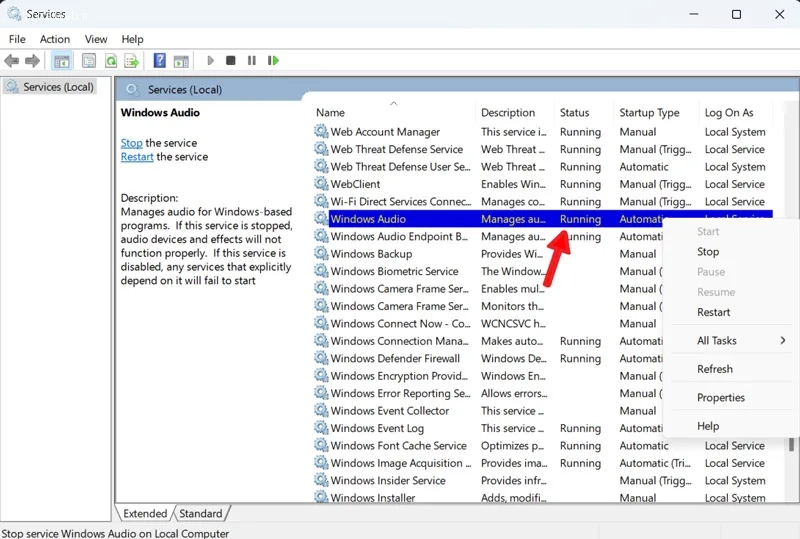
Task: Click the Pause Service toolbar icon
Action: coord(252,61)
